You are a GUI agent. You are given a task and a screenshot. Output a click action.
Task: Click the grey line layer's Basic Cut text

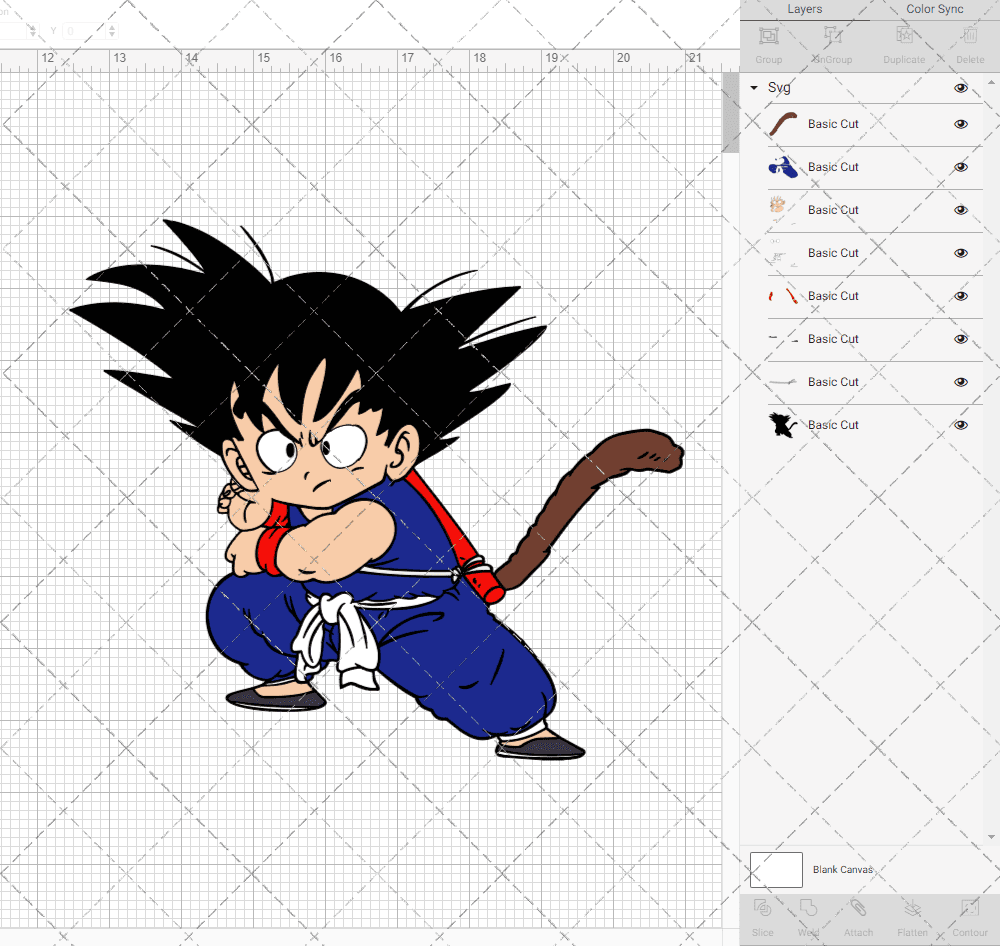pyautogui.click(x=833, y=382)
